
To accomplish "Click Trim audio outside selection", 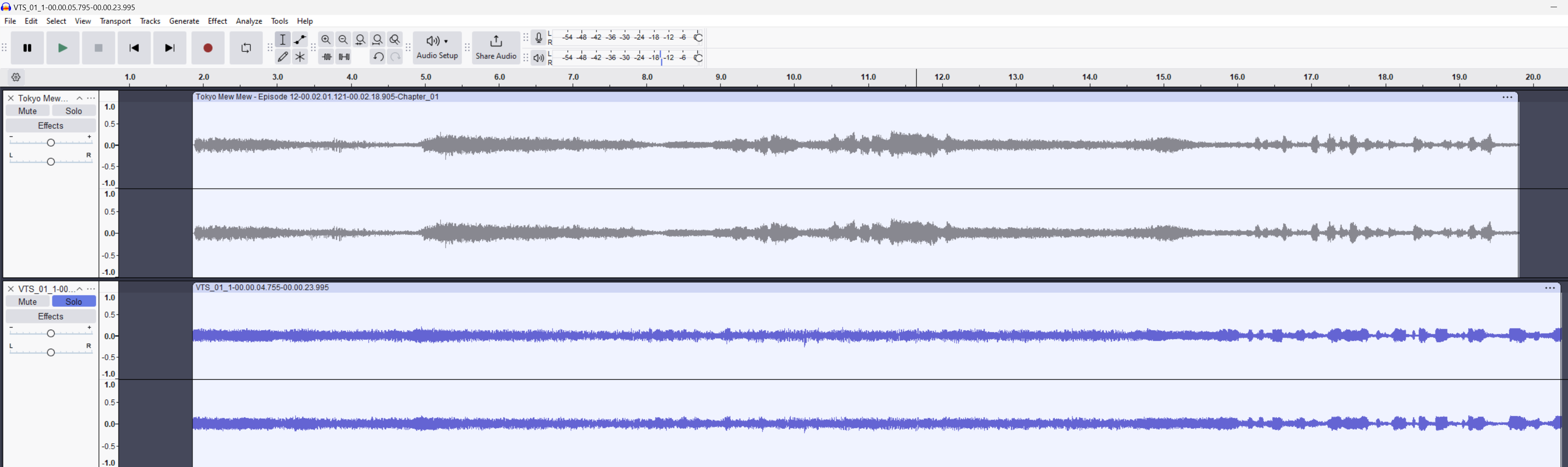I will coord(327,57).
